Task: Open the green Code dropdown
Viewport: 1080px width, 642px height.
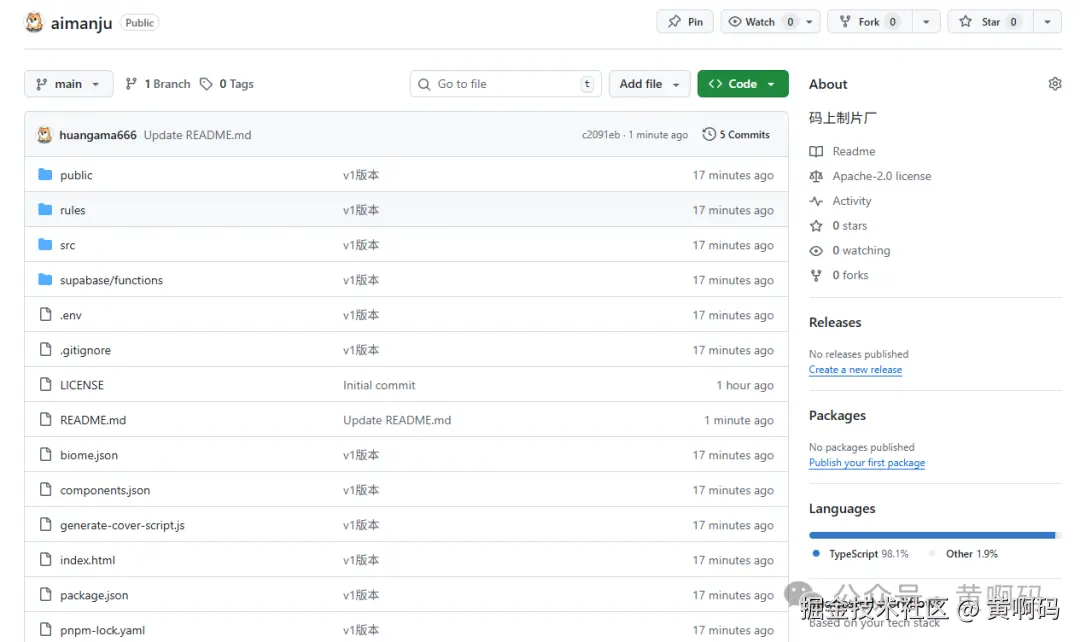Action: 742,84
